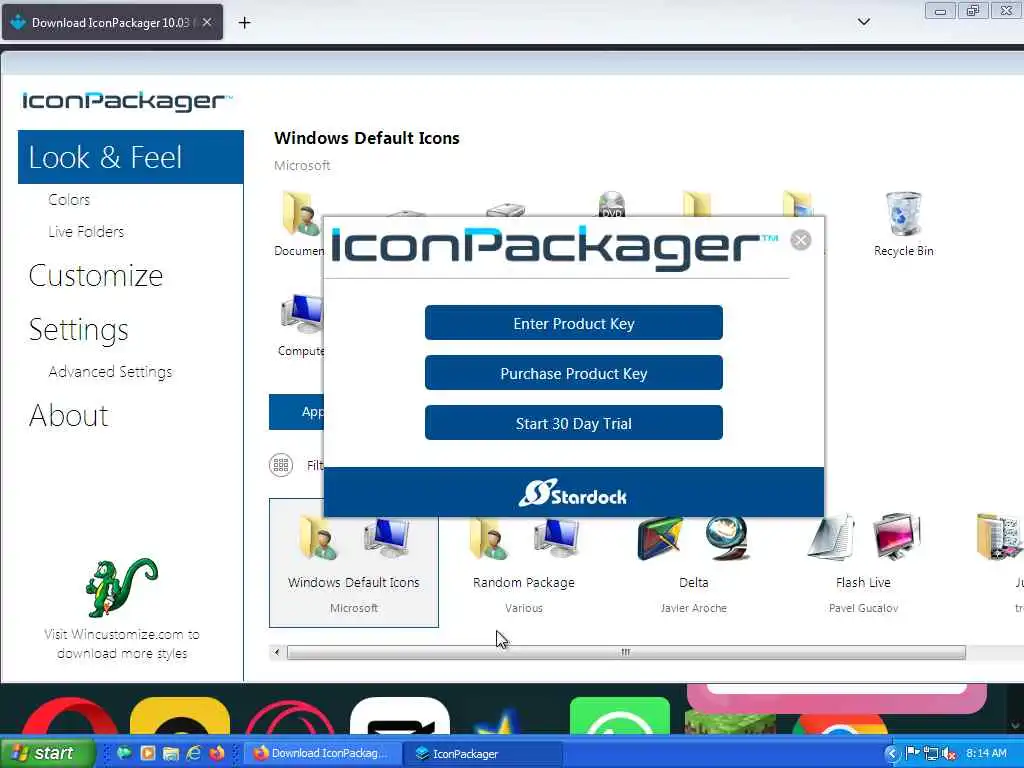Image resolution: width=1024 pixels, height=768 pixels.
Task: Select the Flash Live icon package
Action: click(863, 563)
